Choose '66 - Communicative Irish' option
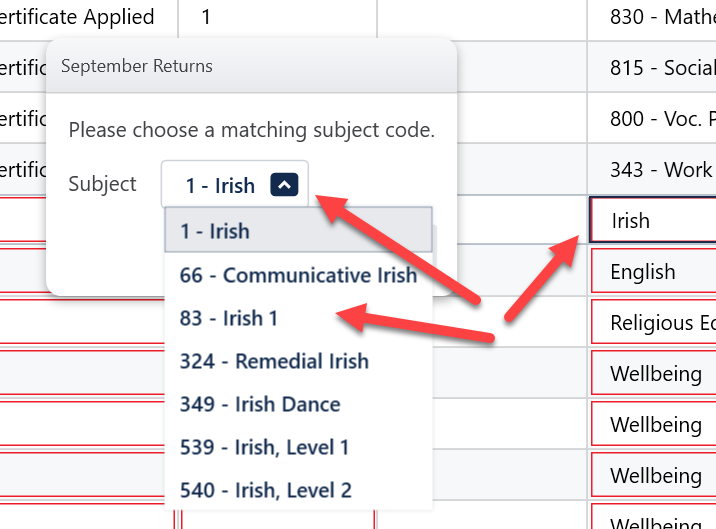Viewport: 716px width, 529px height. coord(298,275)
